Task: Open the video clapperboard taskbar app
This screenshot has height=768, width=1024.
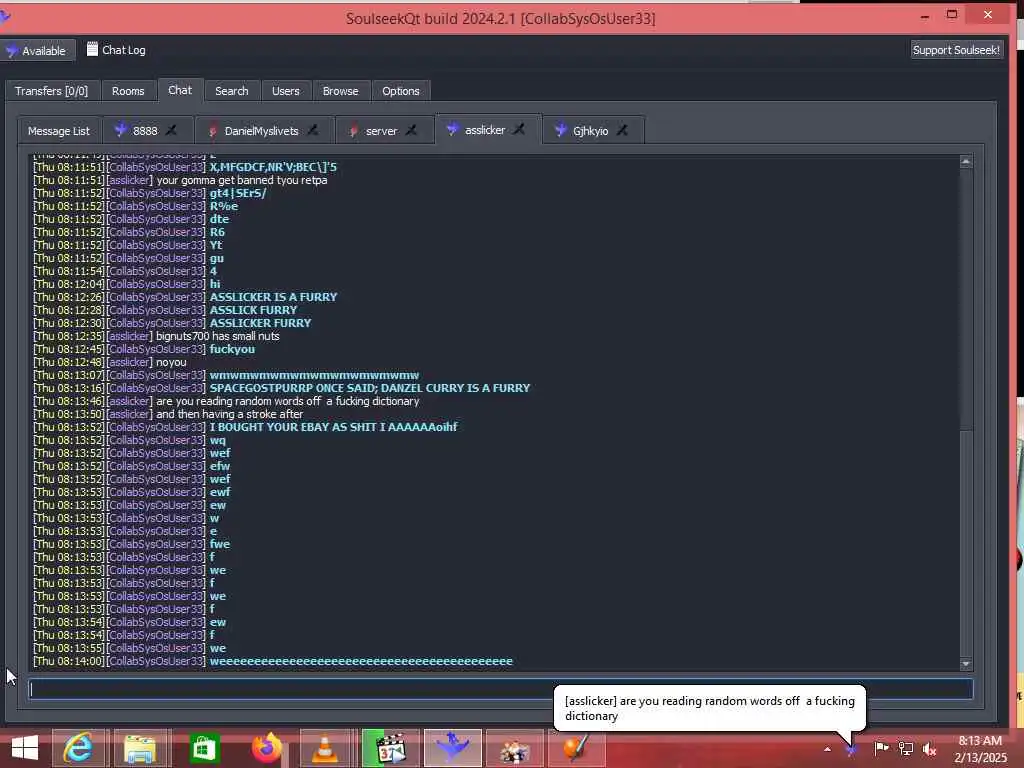Action: pyautogui.click(x=391, y=748)
